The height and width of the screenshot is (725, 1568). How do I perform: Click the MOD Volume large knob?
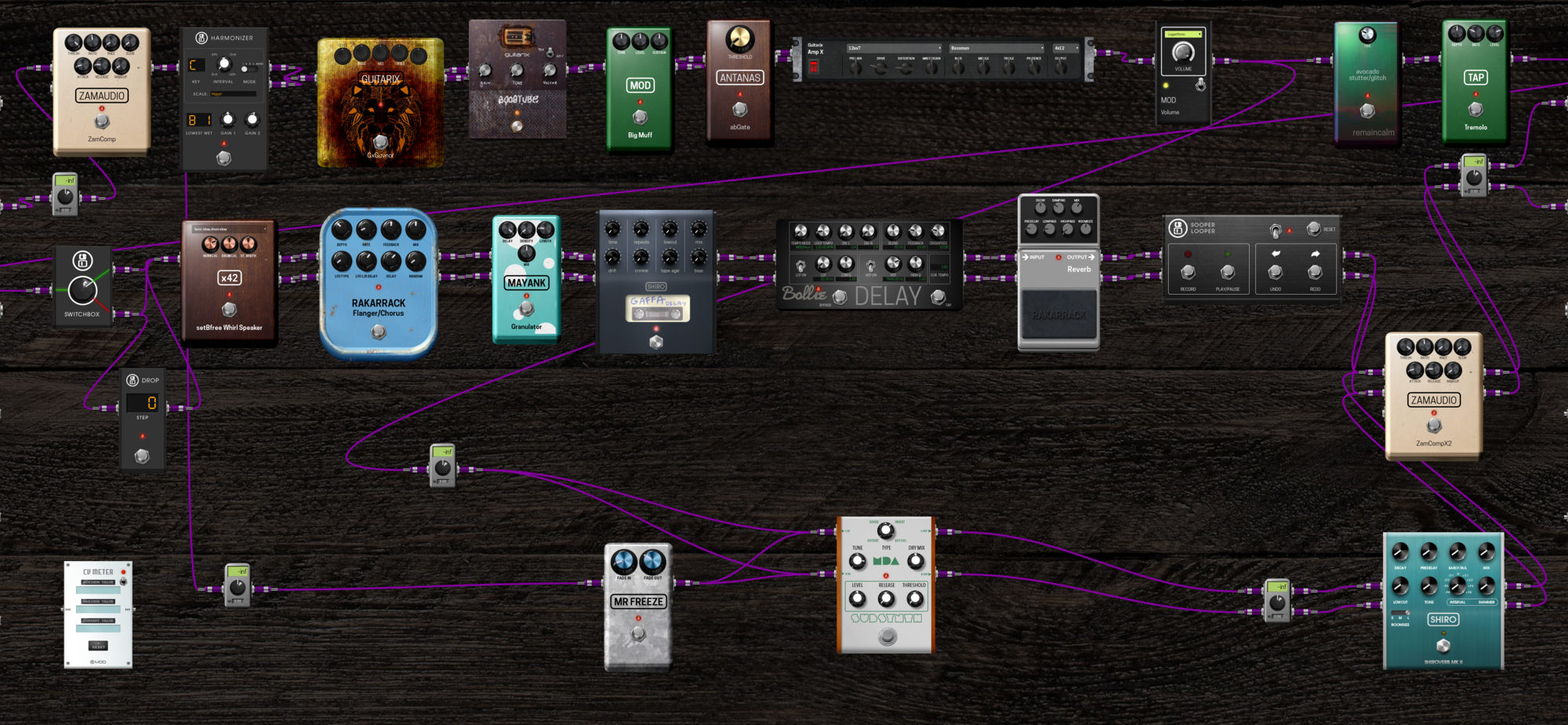1183,53
